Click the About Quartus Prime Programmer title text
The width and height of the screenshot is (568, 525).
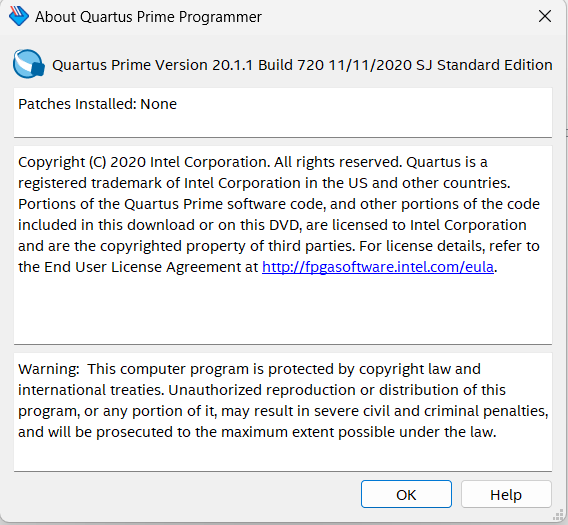coord(148,17)
